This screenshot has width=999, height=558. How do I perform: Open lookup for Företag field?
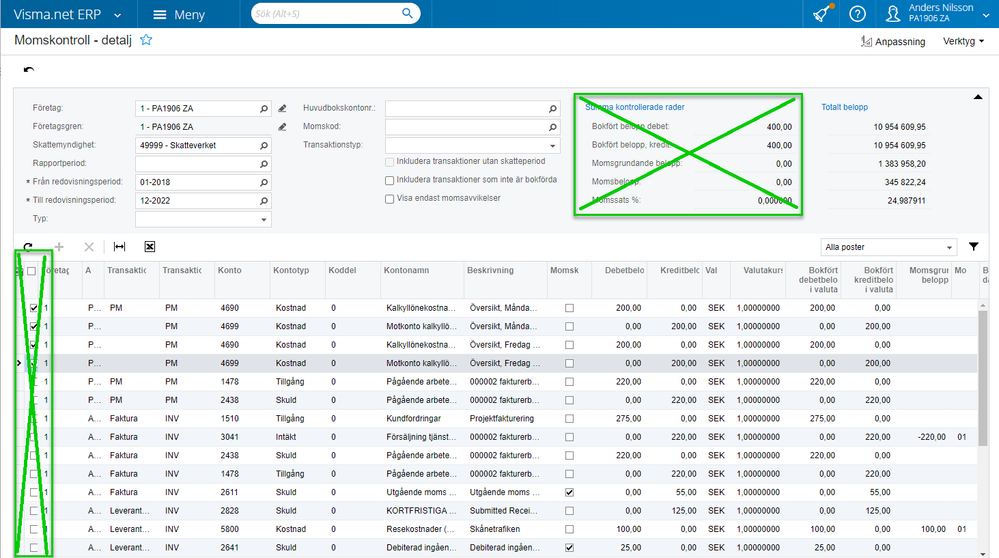[264, 109]
